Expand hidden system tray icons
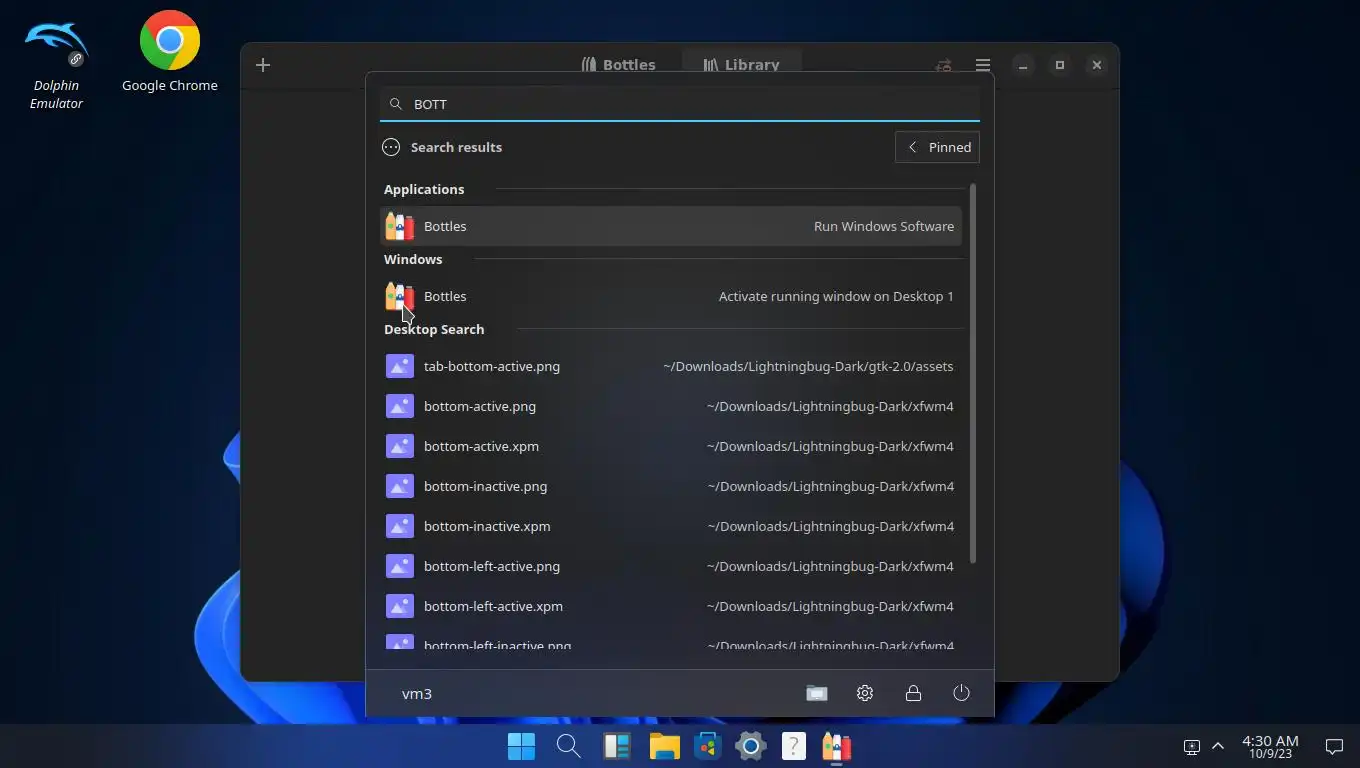Image resolution: width=1360 pixels, height=768 pixels. click(x=1218, y=746)
